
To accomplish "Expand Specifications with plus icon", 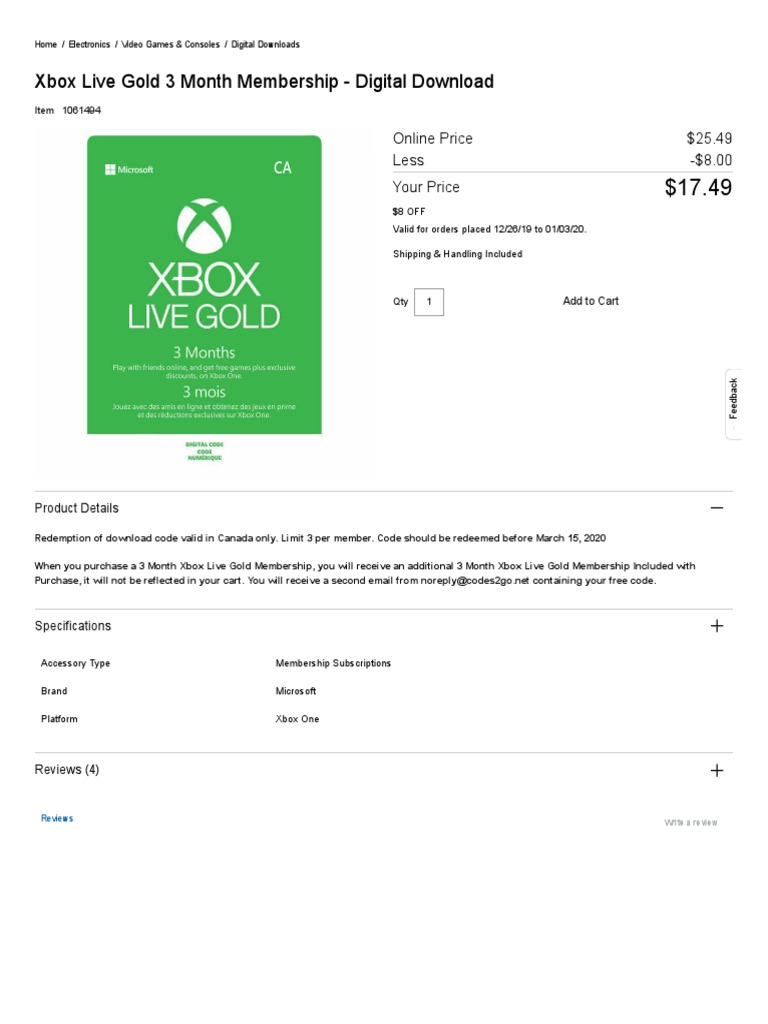I will [x=716, y=626].
